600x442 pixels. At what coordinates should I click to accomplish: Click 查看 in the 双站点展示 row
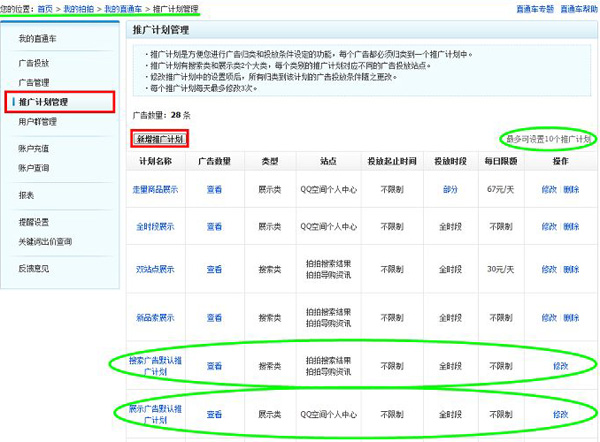(x=214, y=269)
